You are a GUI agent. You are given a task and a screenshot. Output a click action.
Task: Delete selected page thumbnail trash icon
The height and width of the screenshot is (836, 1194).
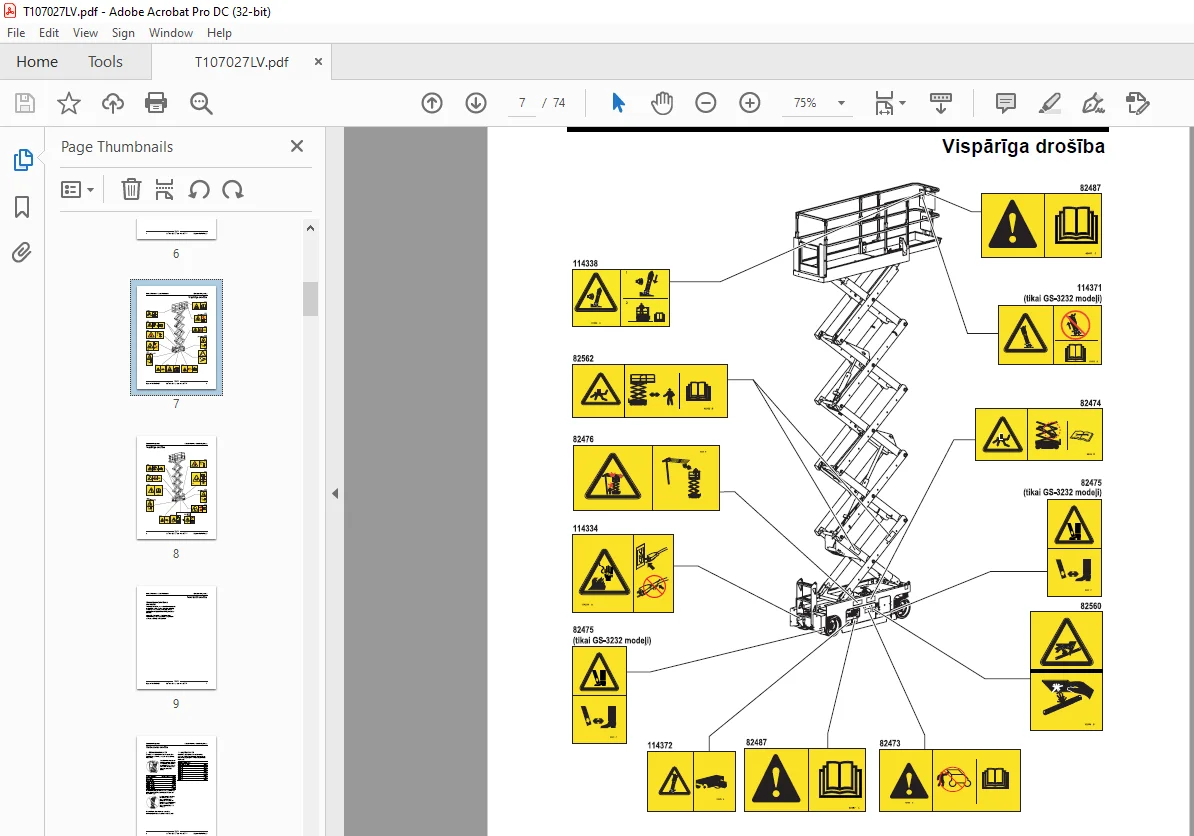[x=131, y=189]
